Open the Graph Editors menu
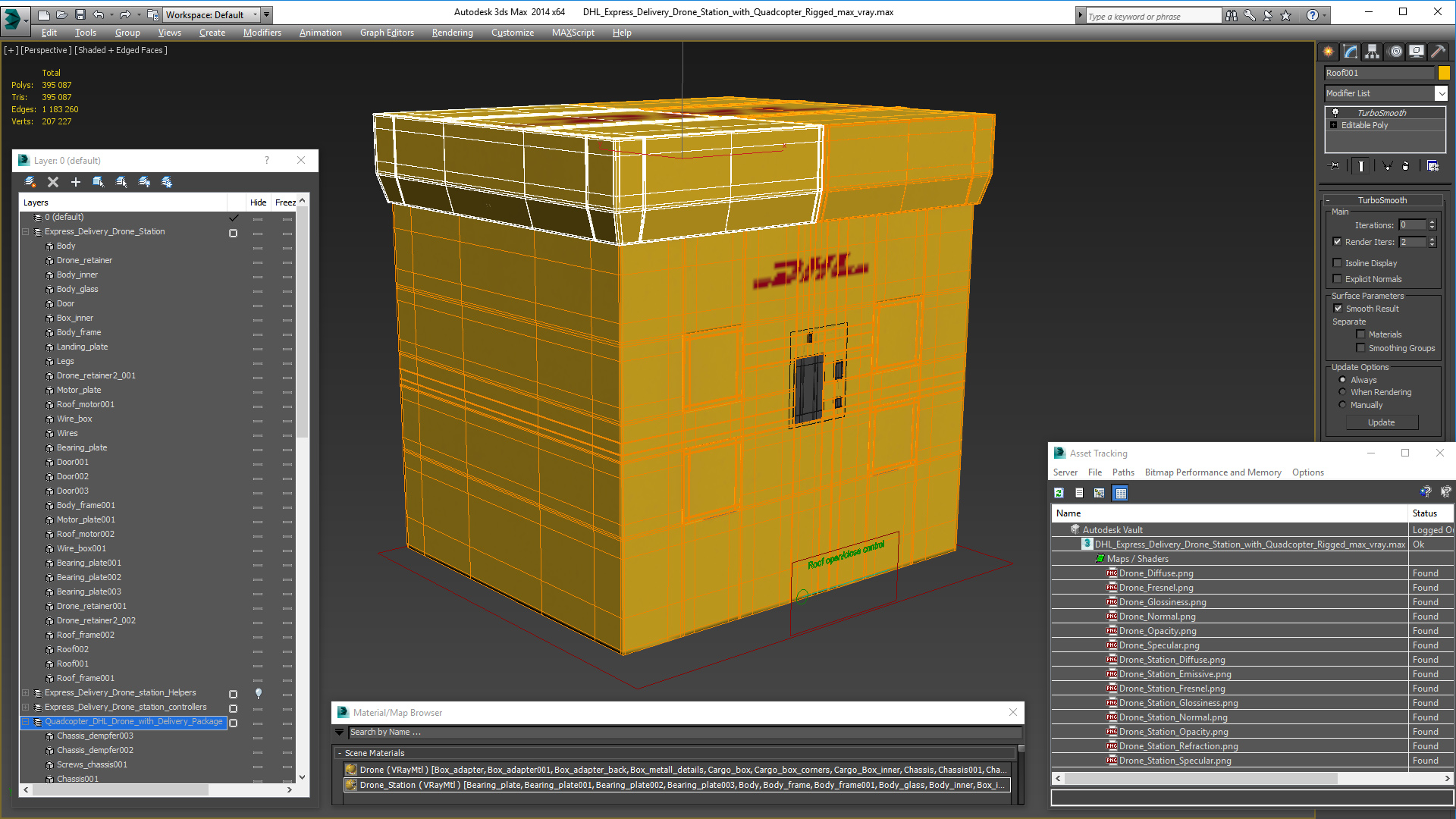Screen dimensions: 1456x819 (x=387, y=33)
